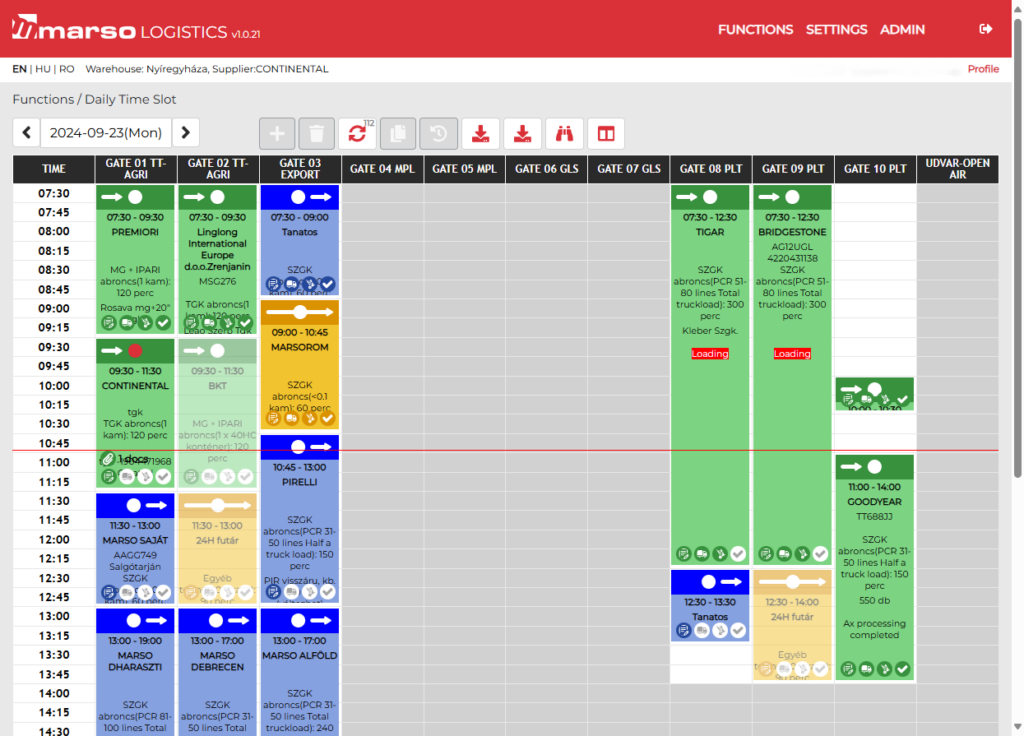The height and width of the screenshot is (736, 1024).
Task: Toggle checkmark on GOODYEAR slot
Action: (x=902, y=668)
